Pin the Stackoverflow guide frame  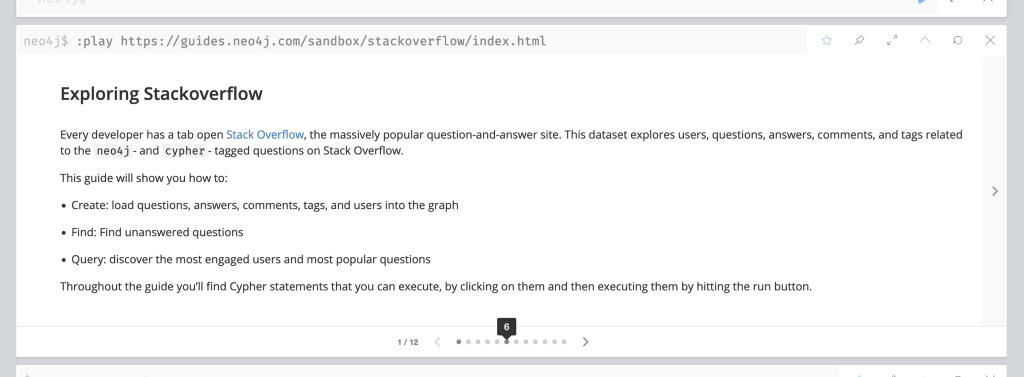pyautogui.click(x=859, y=41)
